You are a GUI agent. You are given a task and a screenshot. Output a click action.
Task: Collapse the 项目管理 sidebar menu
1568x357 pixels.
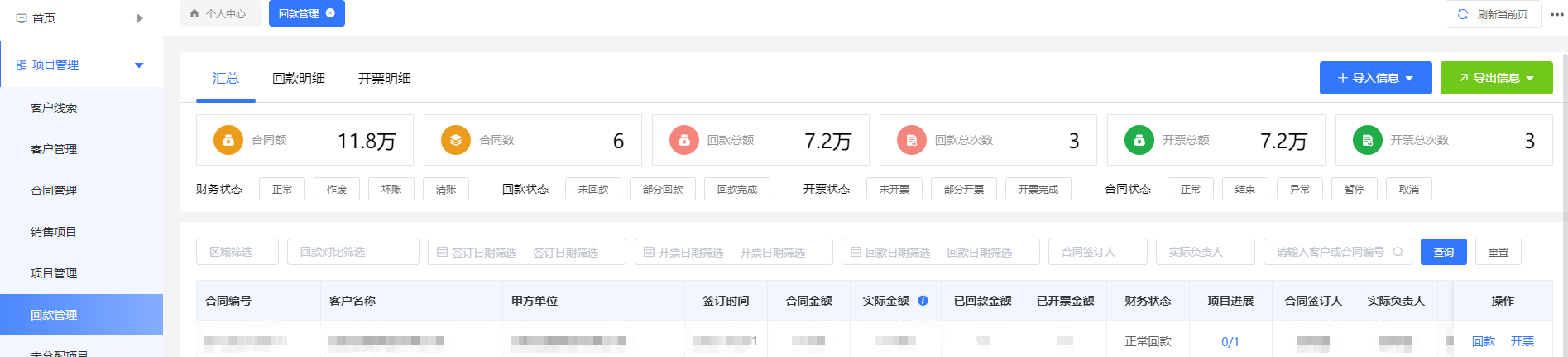pyautogui.click(x=139, y=65)
